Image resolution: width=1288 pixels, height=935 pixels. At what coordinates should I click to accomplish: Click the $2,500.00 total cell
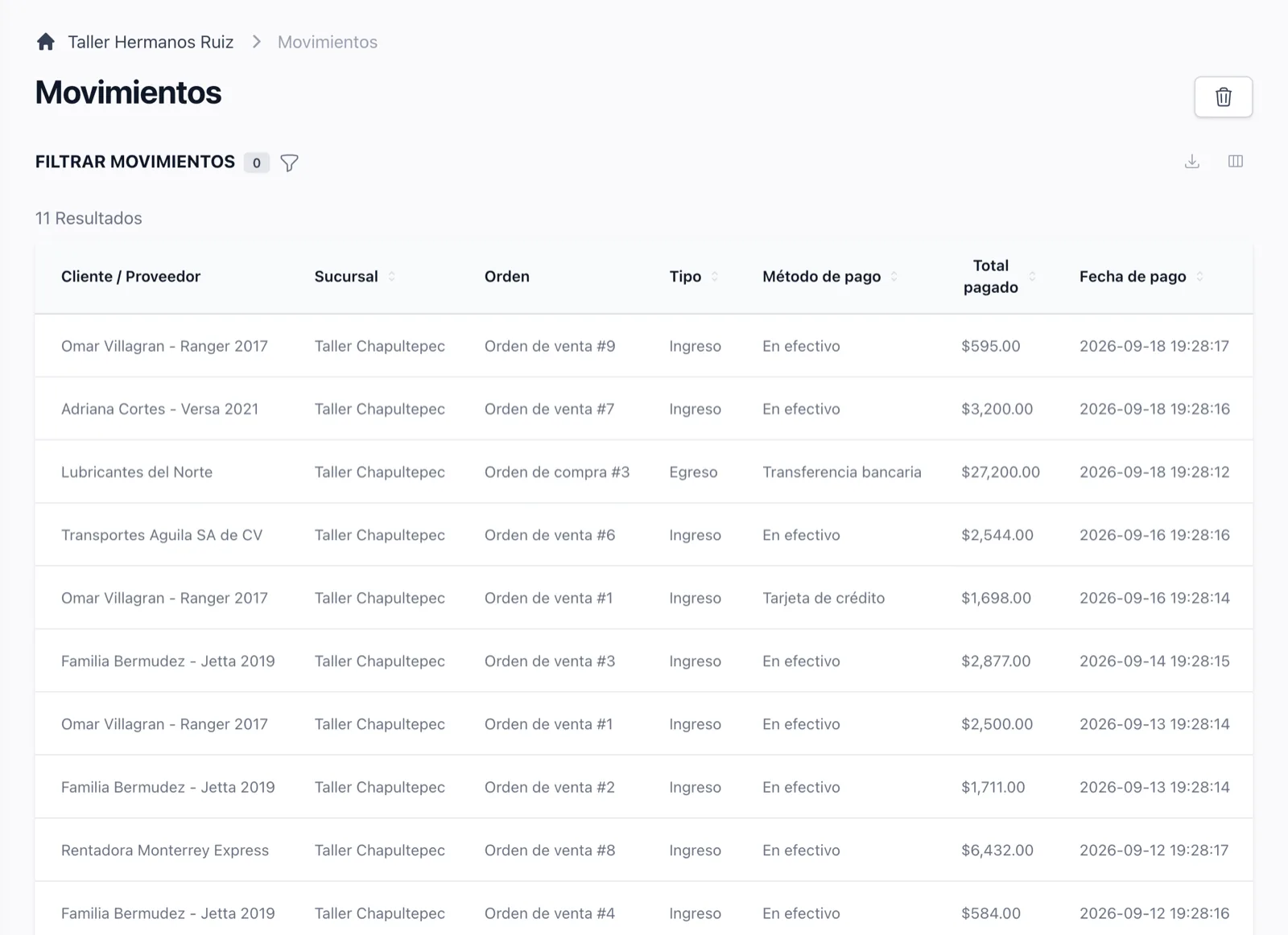(997, 724)
